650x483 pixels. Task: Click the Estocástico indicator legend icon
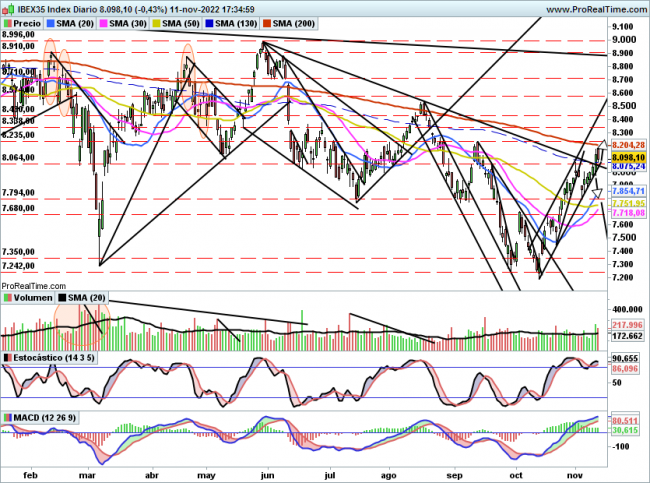[8, 357]
